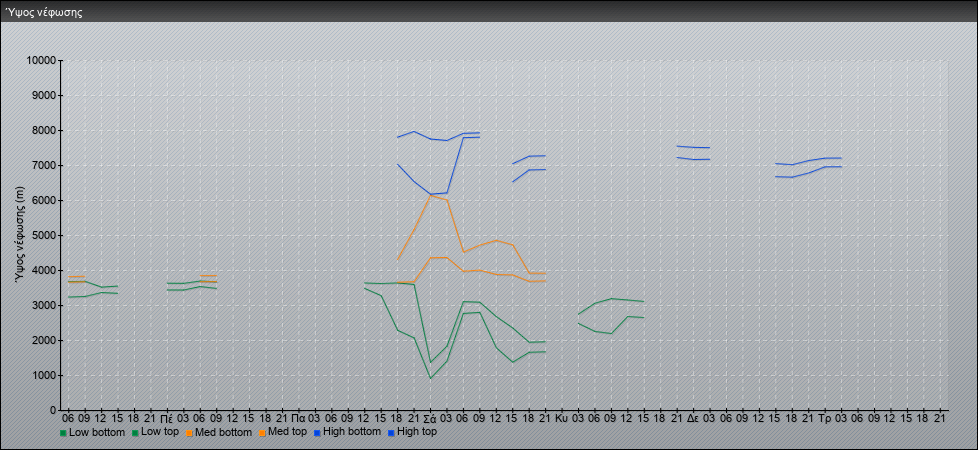Click the 10000 value on the y-axis
Viewport: 978px width, 450px height.
tap(41, 61)
